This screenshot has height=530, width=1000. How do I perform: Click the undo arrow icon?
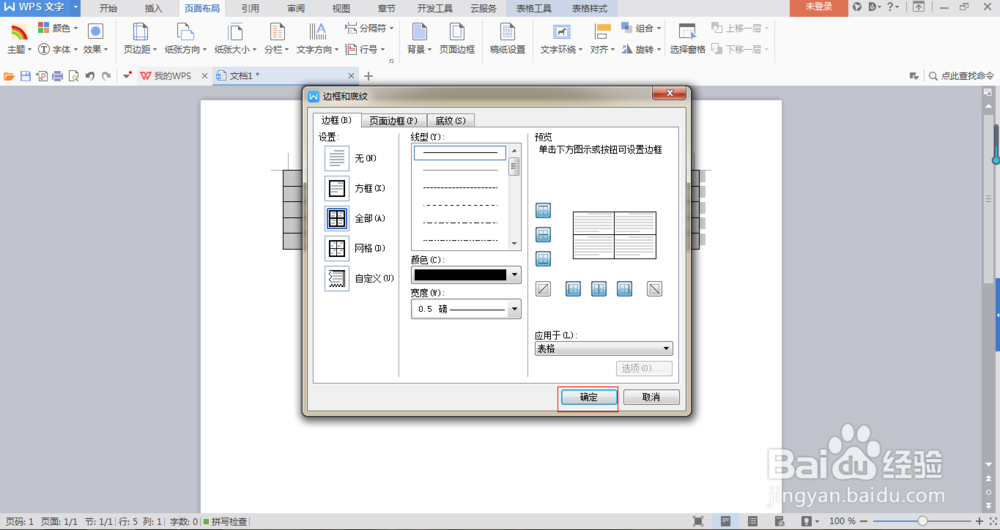[x=90, y=76]
